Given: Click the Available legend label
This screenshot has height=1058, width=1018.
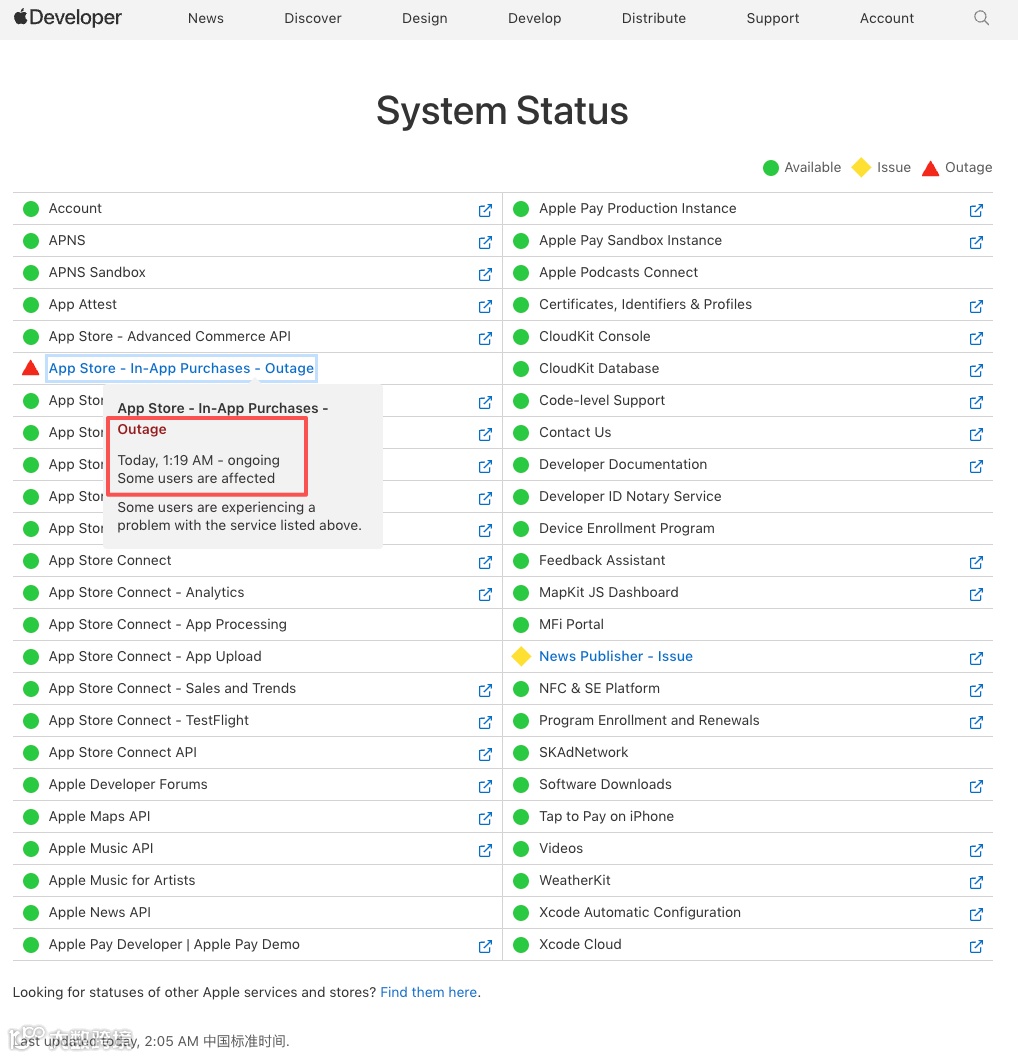Looking at the screenshot, I should pos(812,167).
